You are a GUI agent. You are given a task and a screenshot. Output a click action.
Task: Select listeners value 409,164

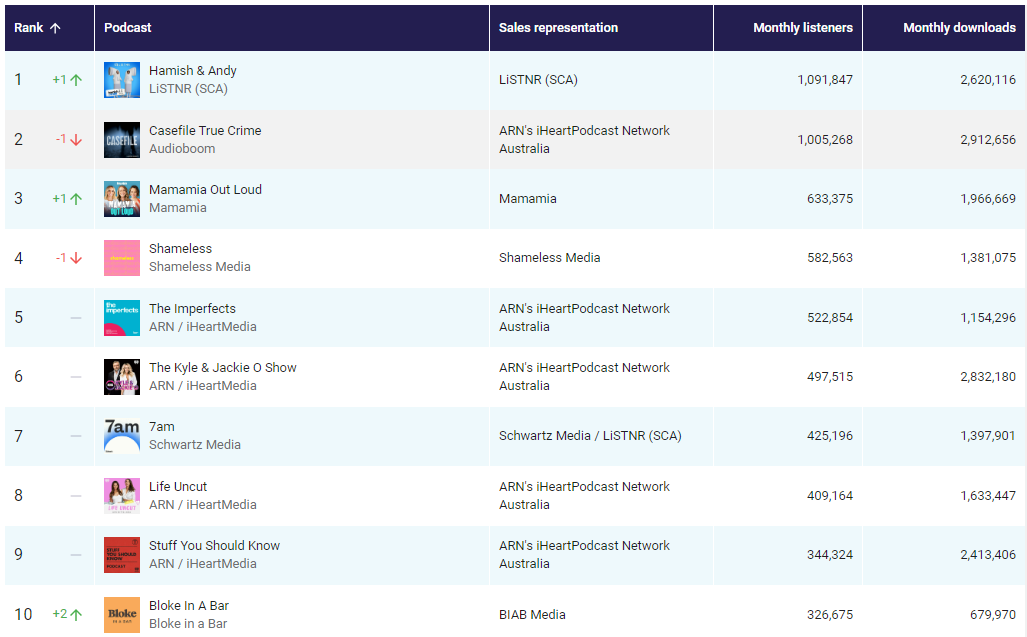click(830, 496)
